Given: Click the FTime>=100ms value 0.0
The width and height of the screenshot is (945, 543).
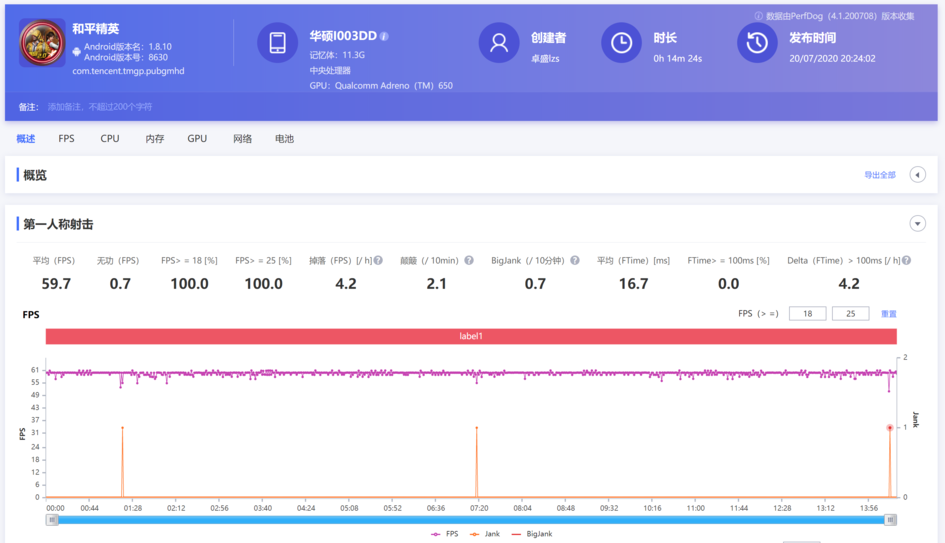Looking at the screenshot, I should [728, 284].
